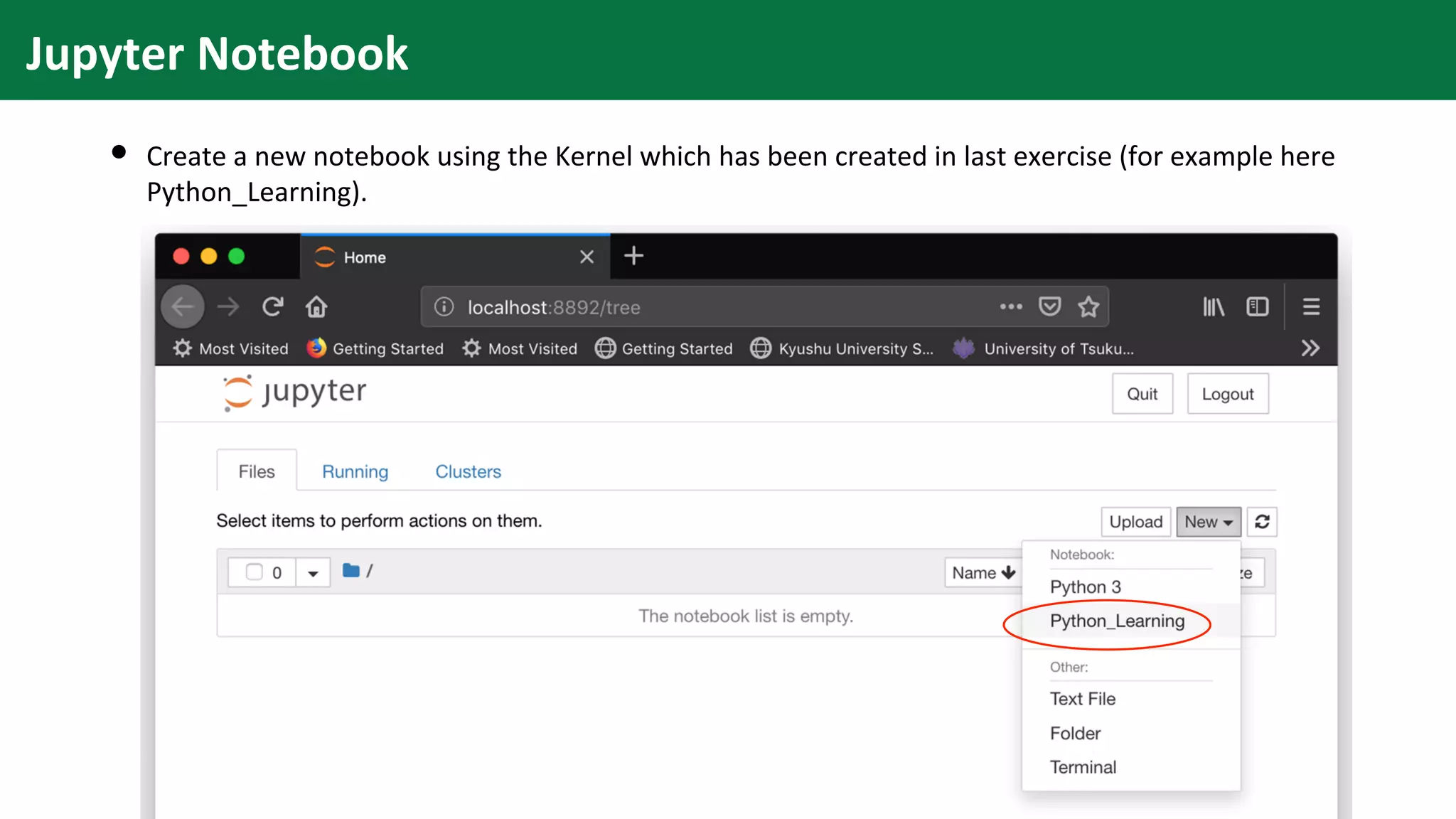
Task: Refresh the notebook list icon
Action: tap(1262, 522)
